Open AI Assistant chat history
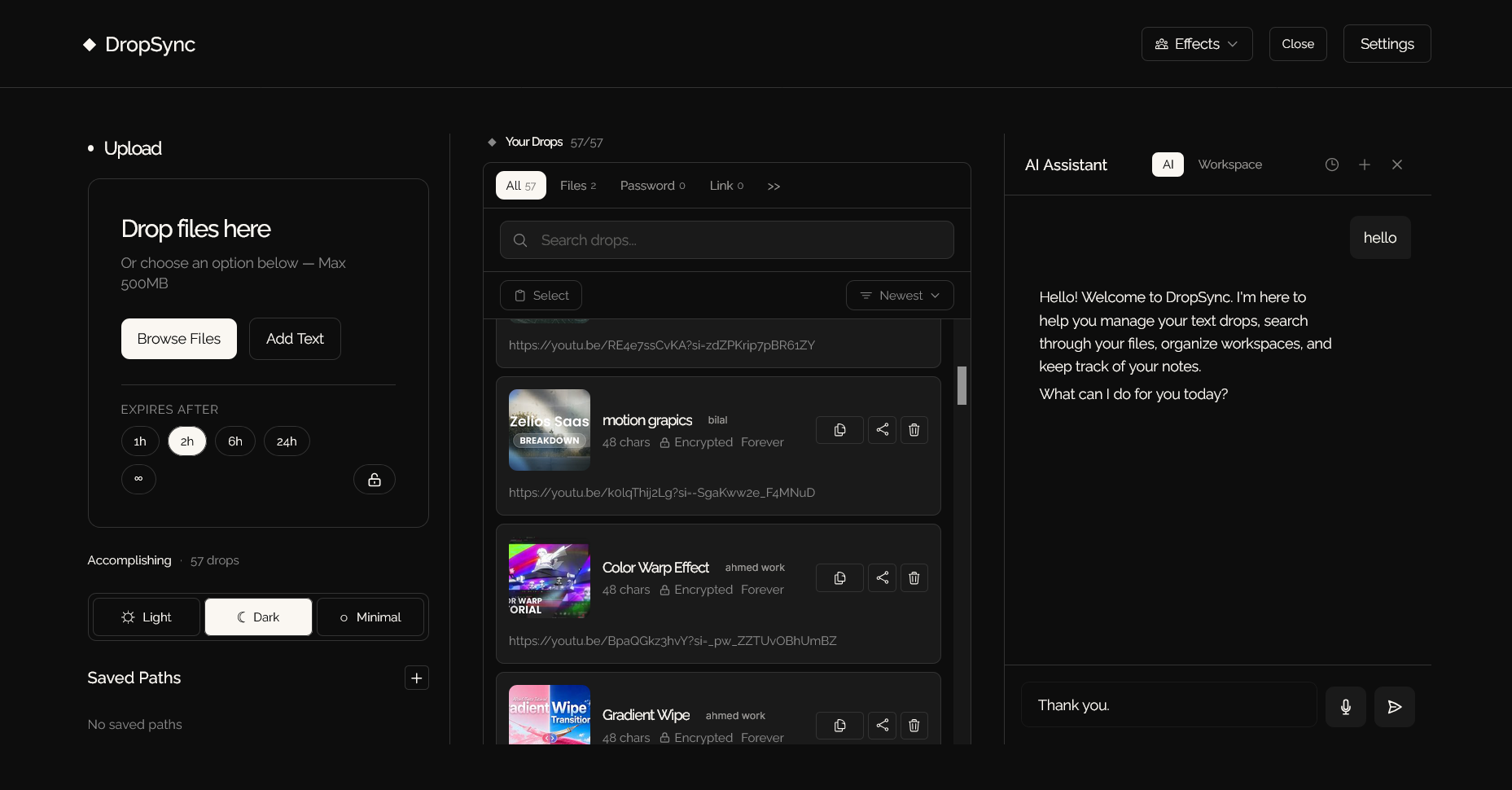Screen dimensions: 1512x790 coord(1332,165)
